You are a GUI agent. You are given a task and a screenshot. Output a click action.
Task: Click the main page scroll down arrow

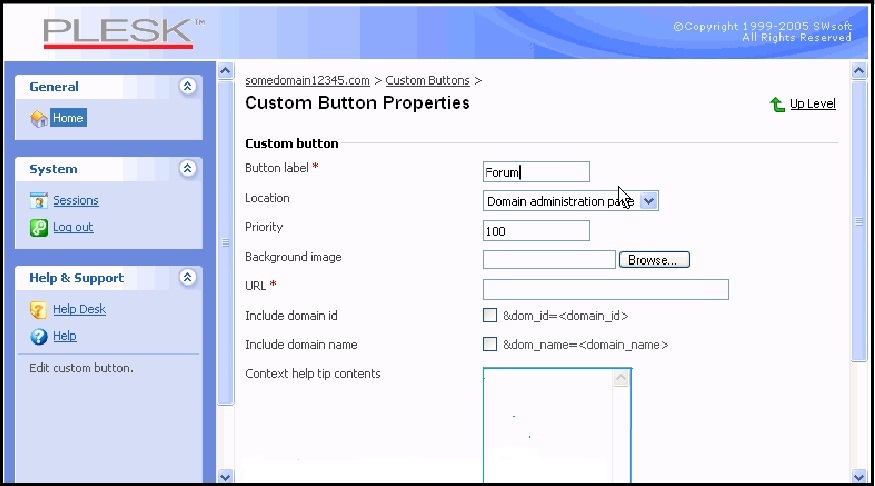(x=859, y=477)
